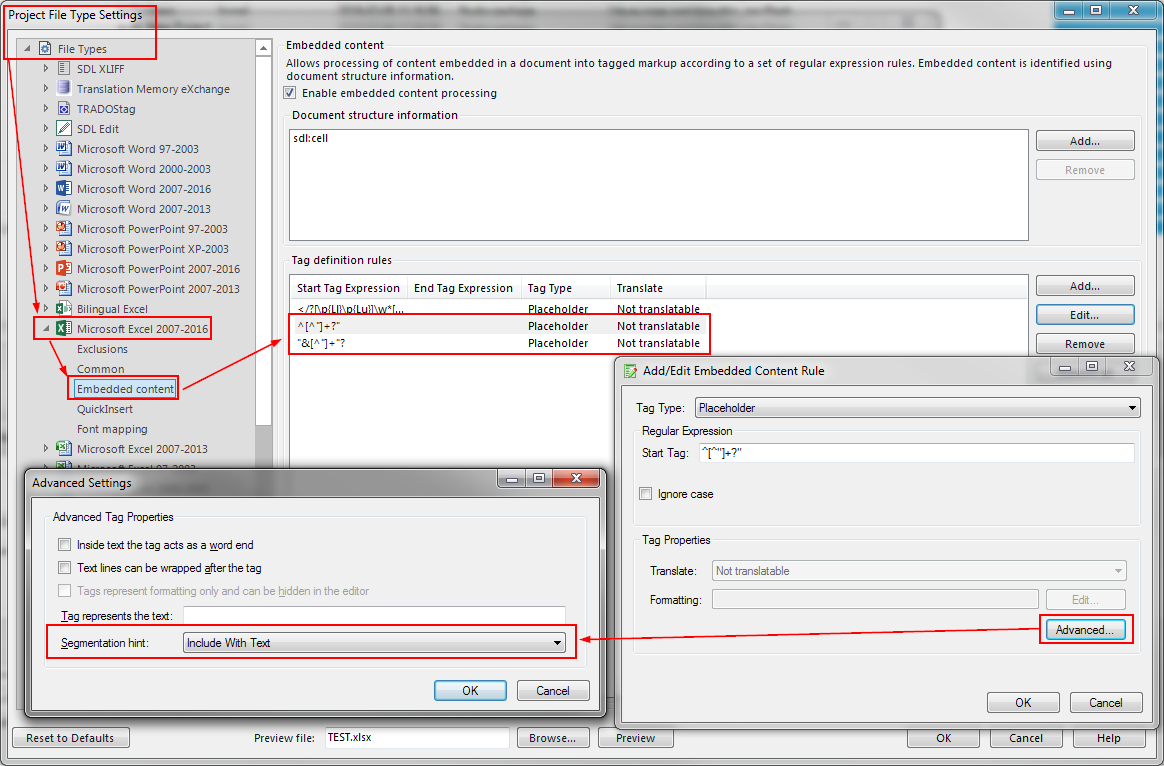This screenshot has width=1164, height=766.
Task: Click the Advanced... button
Action: (1085, 630)
